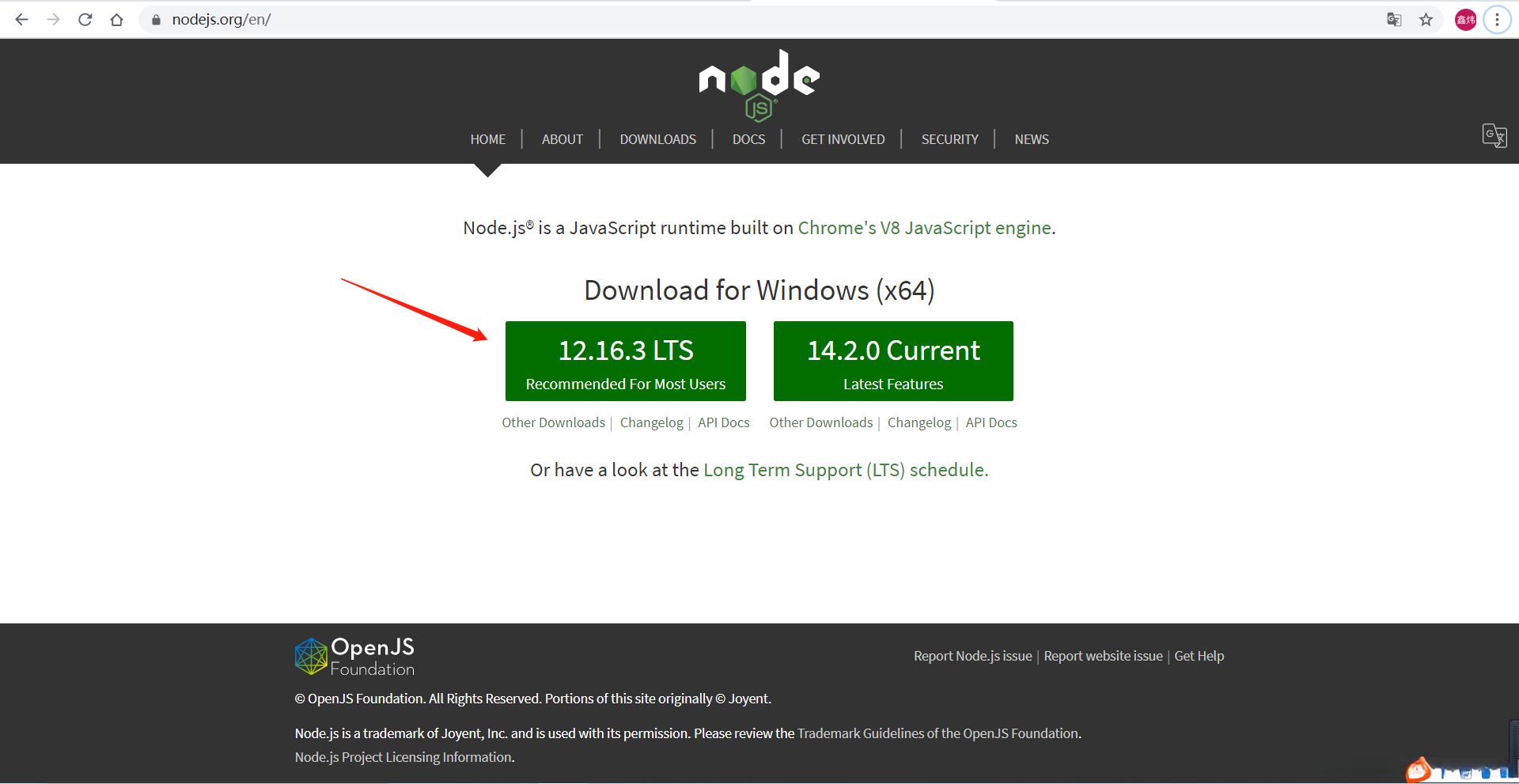View the Changelog under 14.2.0 Current

coord(919,422)
